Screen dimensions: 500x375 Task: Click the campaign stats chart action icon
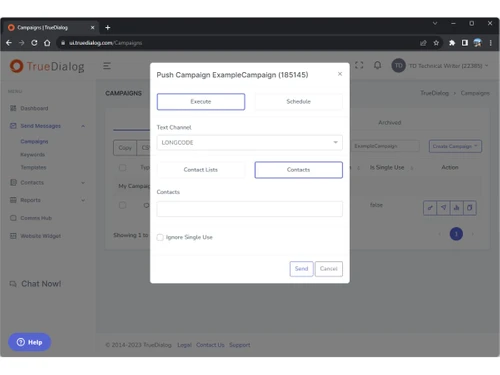click(456, 208)
